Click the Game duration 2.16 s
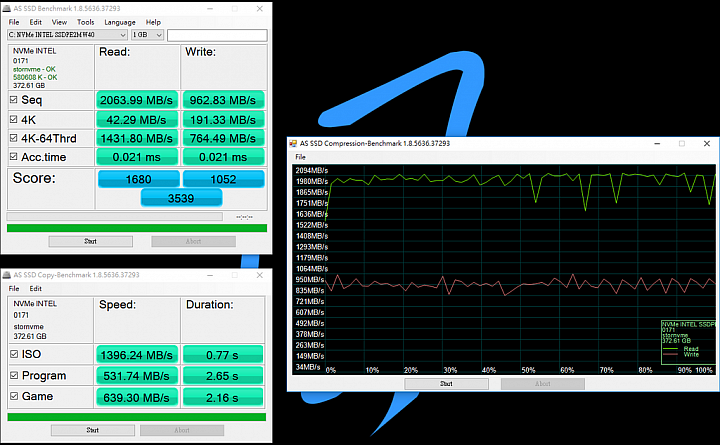The height and width of the screenshot is (445, 720). point(223,397)
